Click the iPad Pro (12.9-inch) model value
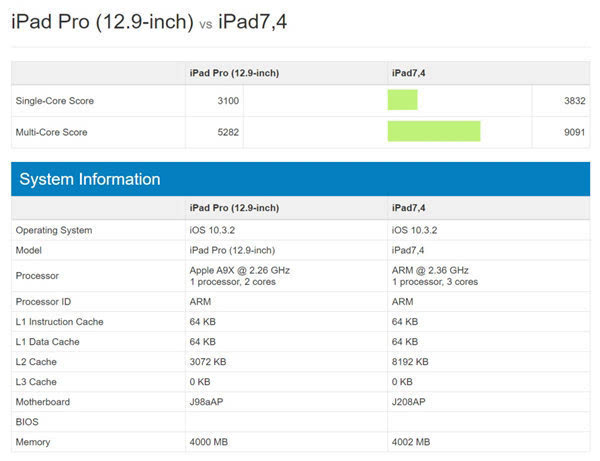This screenshot has height=461, width=600. point(232,250)
